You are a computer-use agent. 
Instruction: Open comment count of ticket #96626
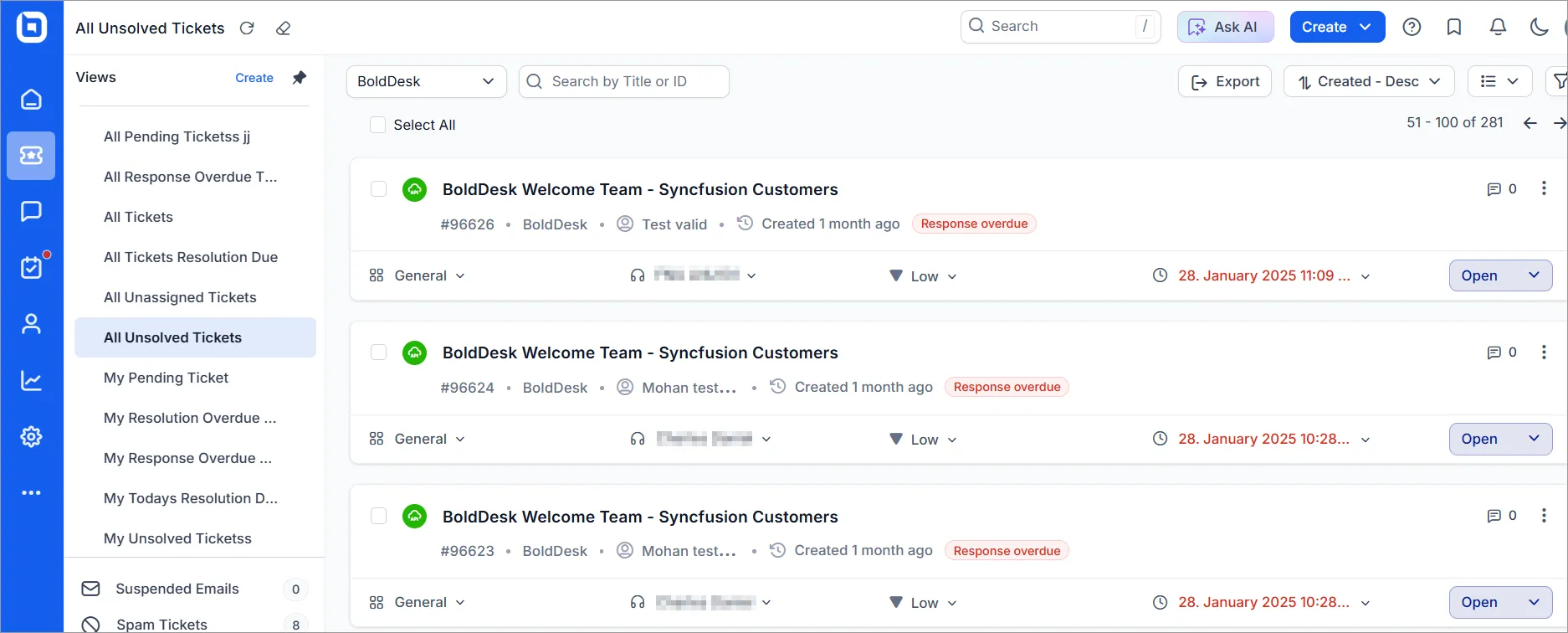[x=1502, y=189]
